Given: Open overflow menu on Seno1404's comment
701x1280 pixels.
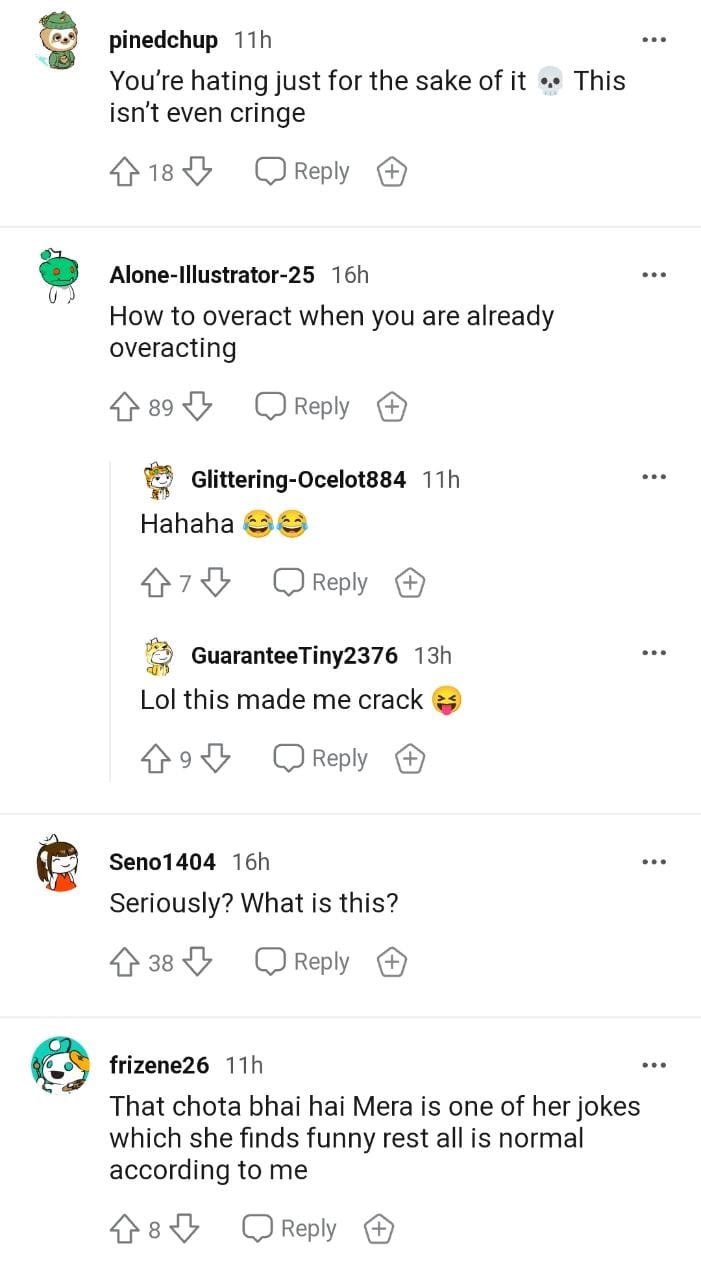Looking at the screenshot, I should point(653,861).
